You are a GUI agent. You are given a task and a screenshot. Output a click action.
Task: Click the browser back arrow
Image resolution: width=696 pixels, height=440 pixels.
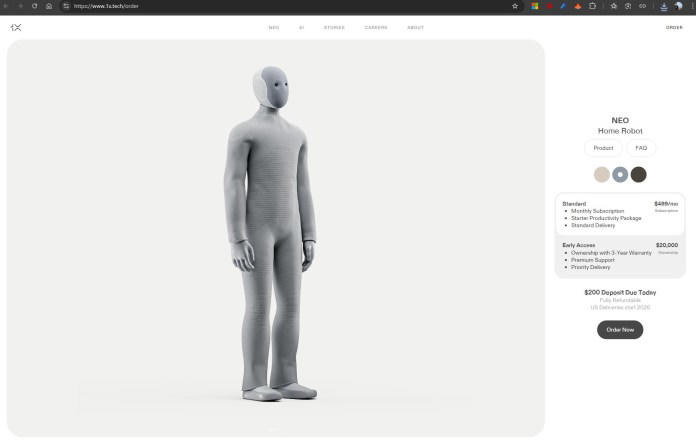pos(6,6)
